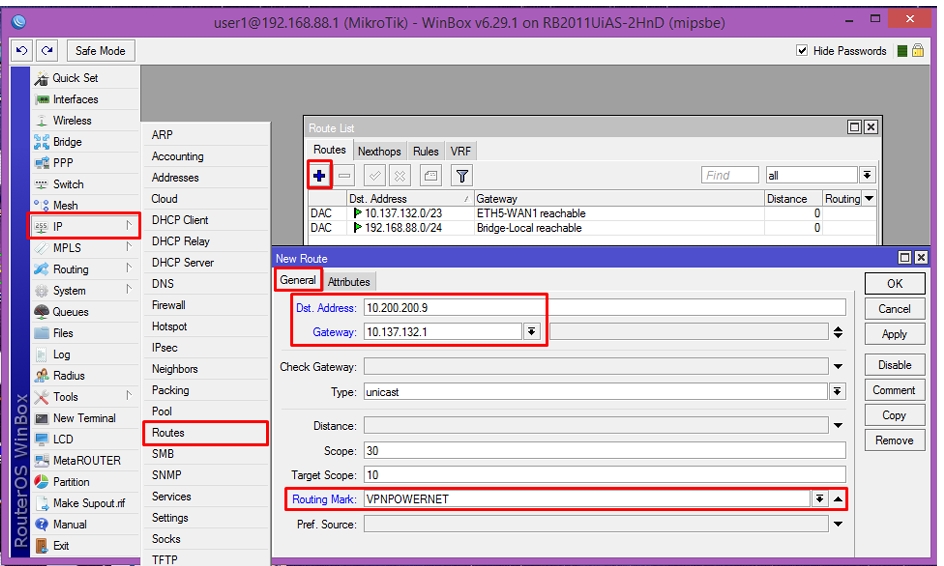Click the enable checkmark icon in Route List
This screenshot has width=944, height=566.
(x=374, y=176)
